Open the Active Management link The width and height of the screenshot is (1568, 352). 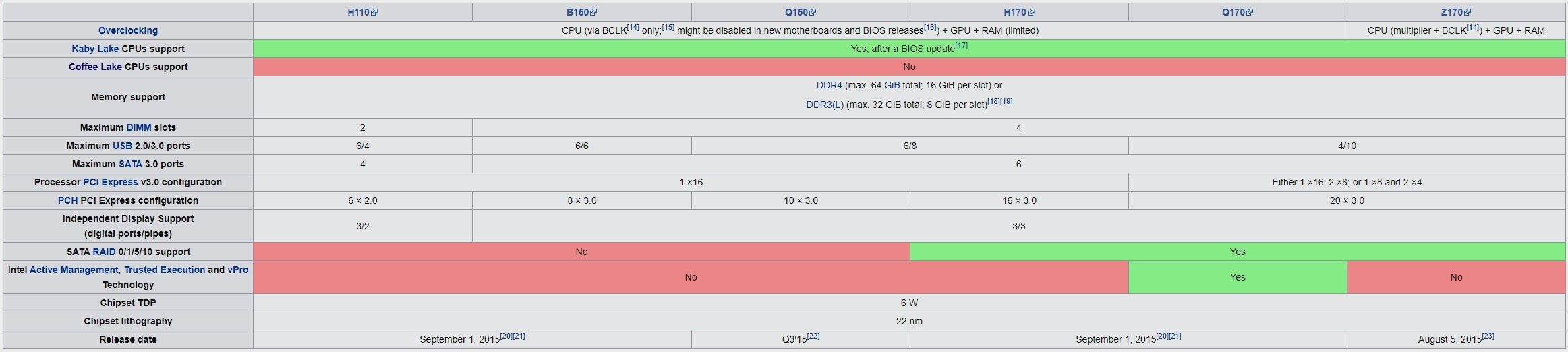click(74, 270)
